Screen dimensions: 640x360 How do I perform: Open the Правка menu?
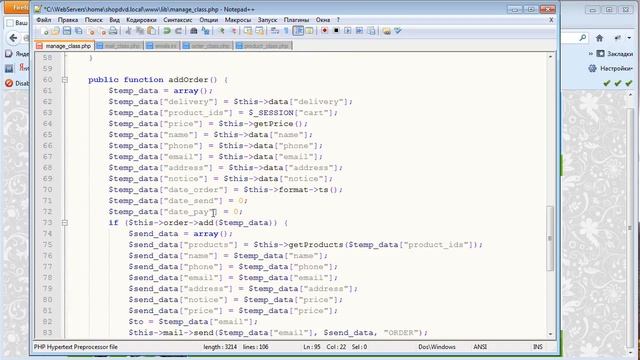(68, 20)
